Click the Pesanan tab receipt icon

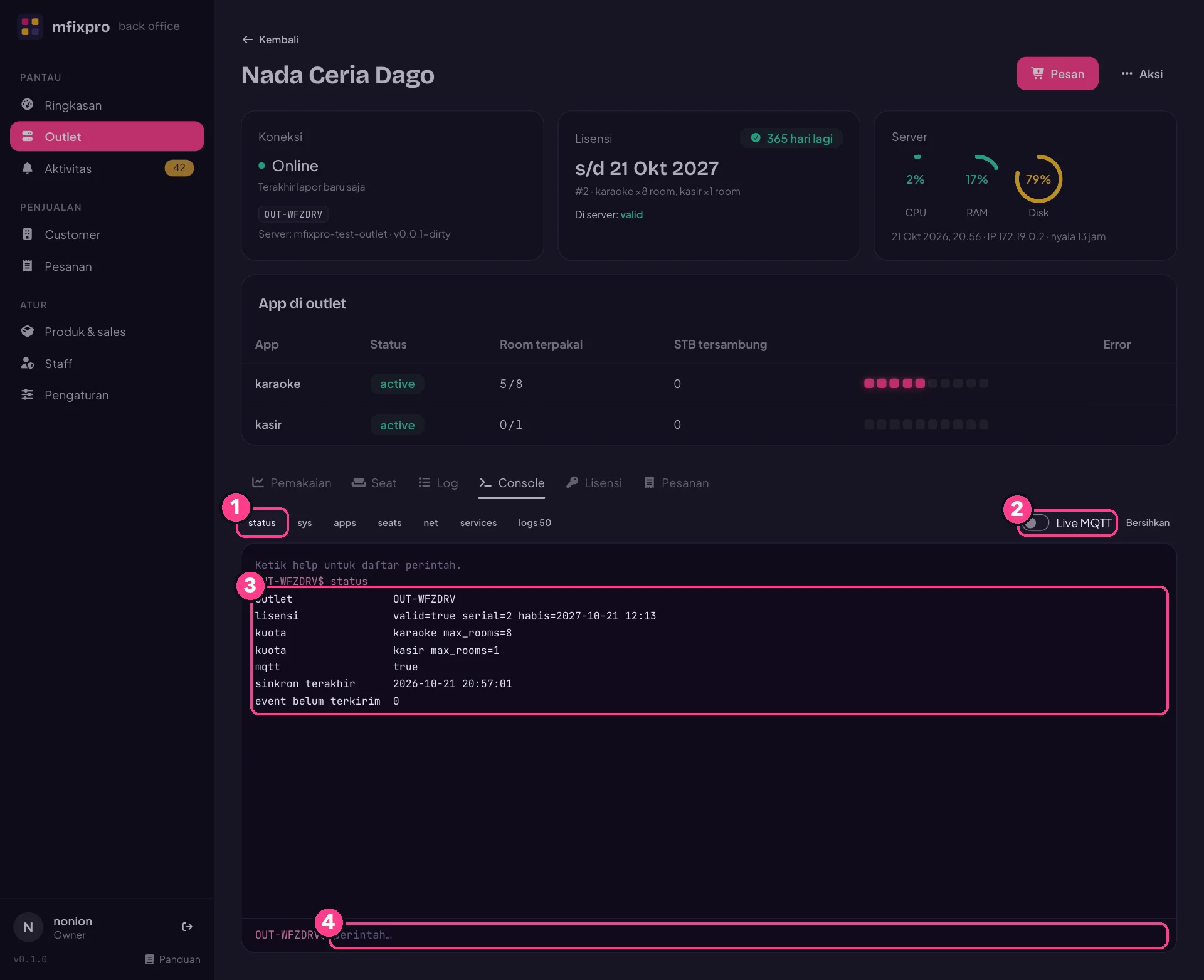(650, 482)
